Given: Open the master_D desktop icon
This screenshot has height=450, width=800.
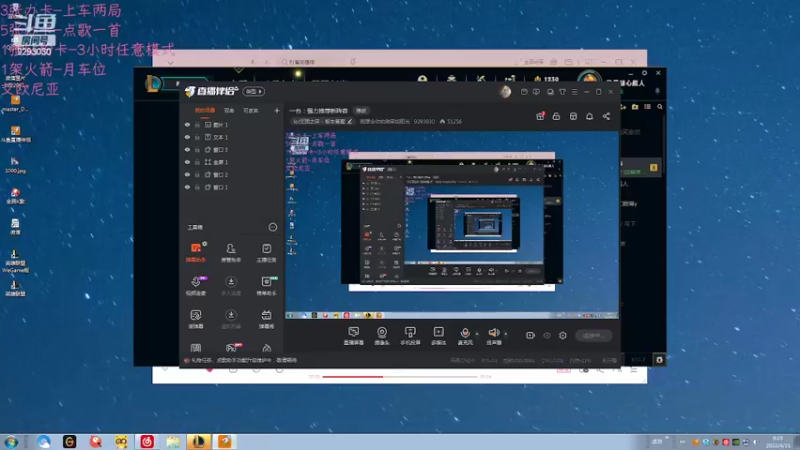Looking at the screenshot, I should coord(15,103).
